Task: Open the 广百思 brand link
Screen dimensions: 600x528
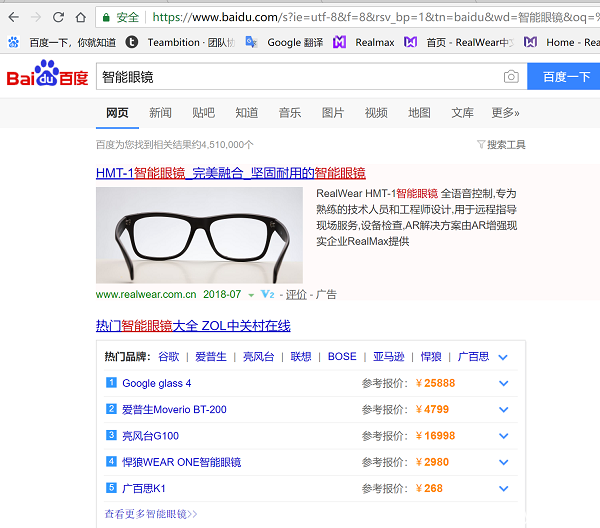Action: (x=473, y=357)
